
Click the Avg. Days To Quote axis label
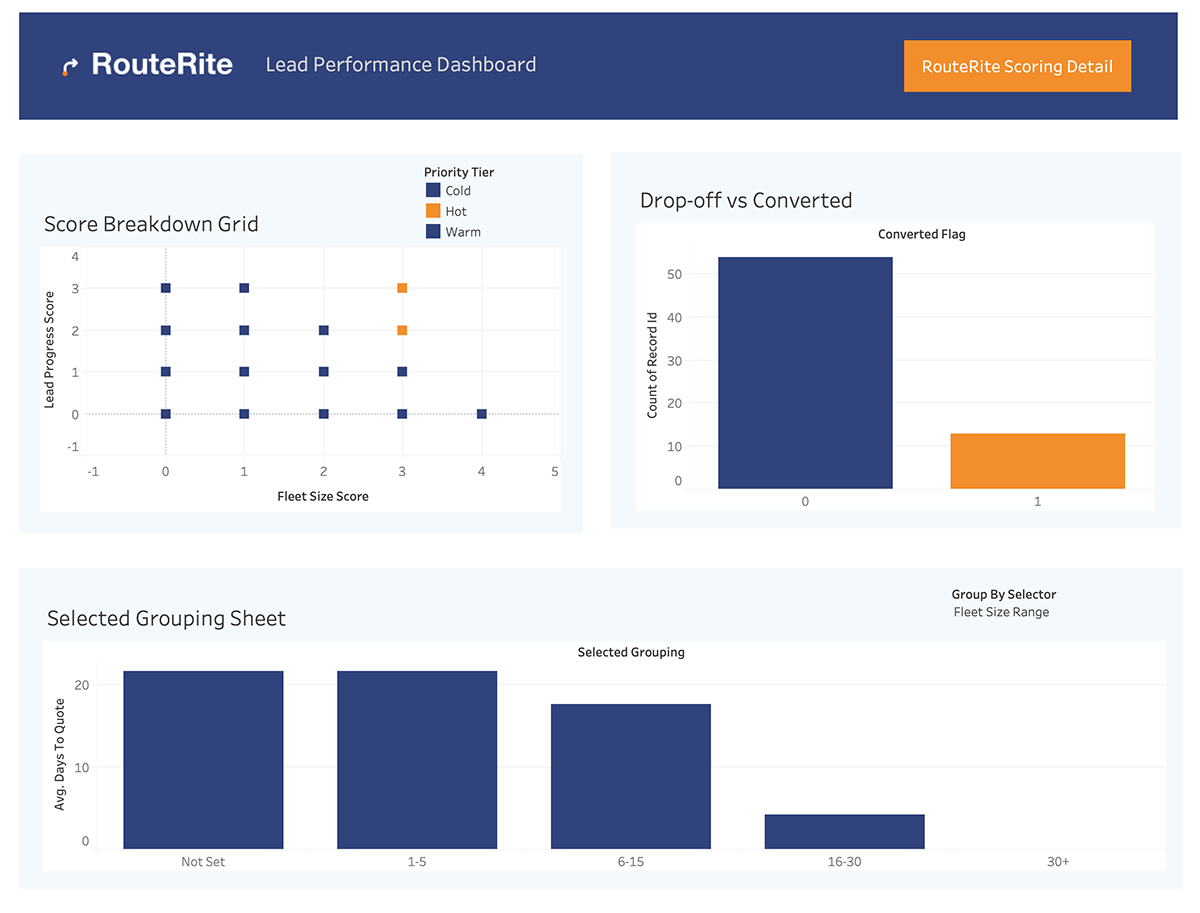coord(60,756)
